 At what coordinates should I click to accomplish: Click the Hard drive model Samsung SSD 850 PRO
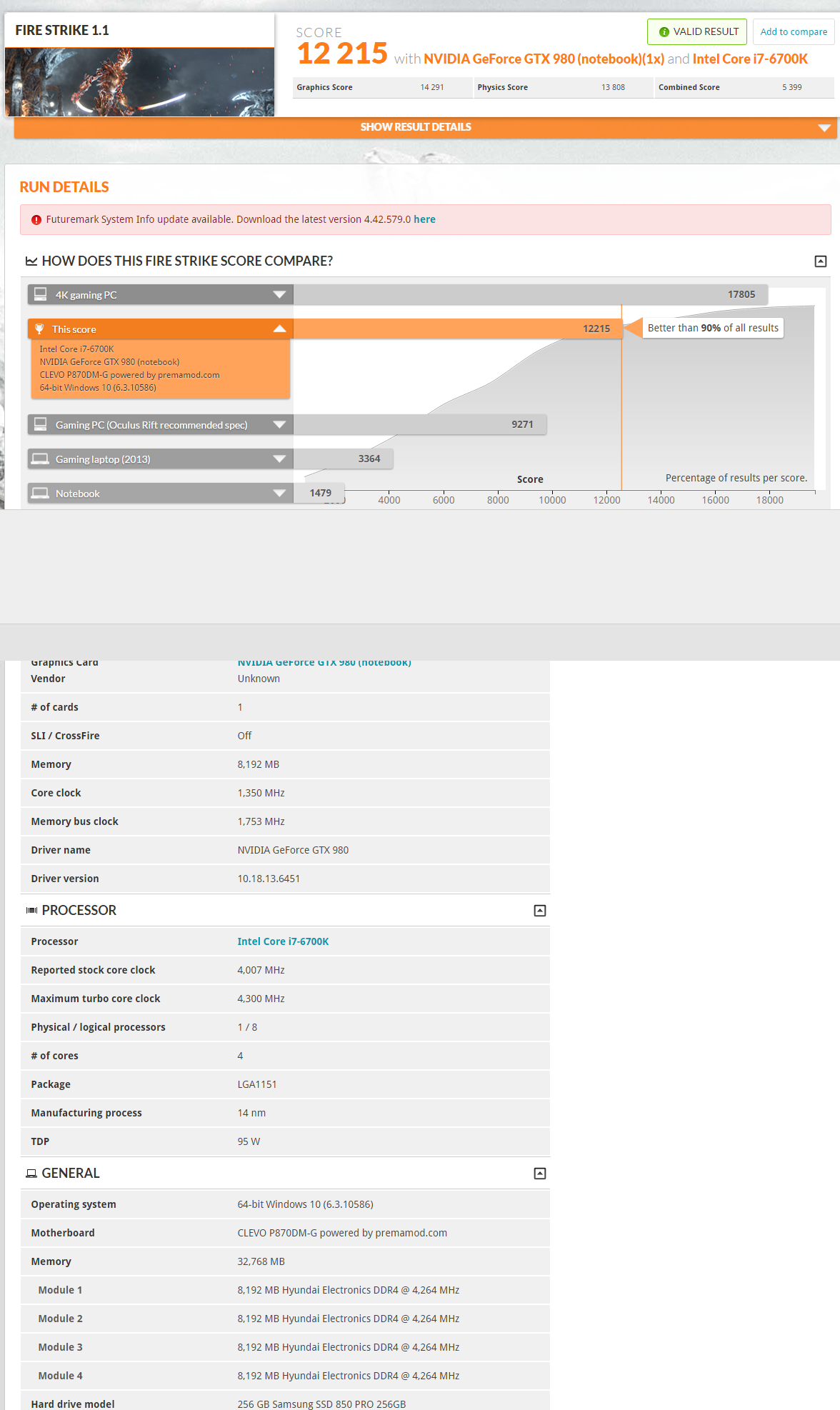coord(321,1404)
